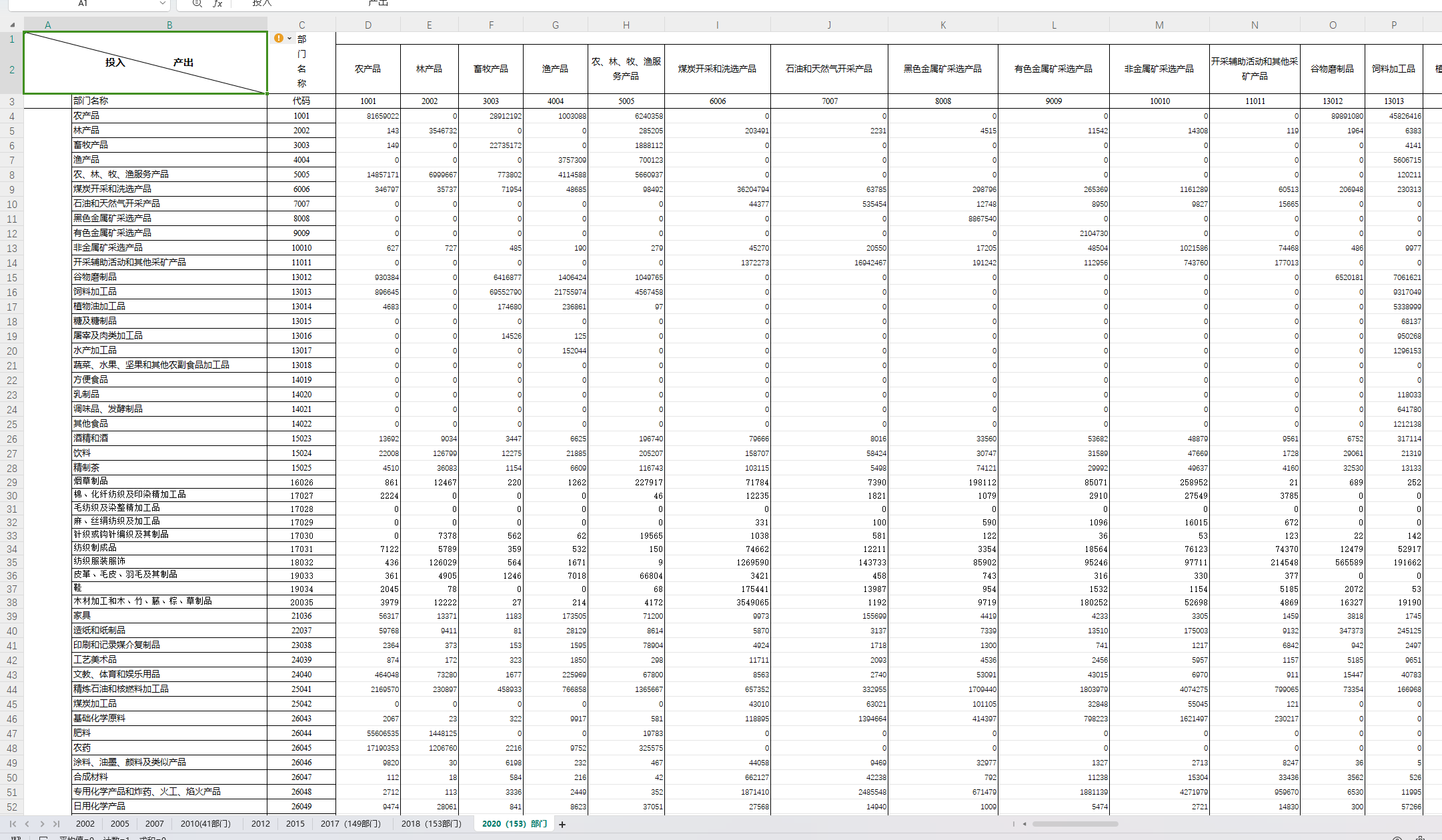Click the fx insert function icon

pos(217,3)
